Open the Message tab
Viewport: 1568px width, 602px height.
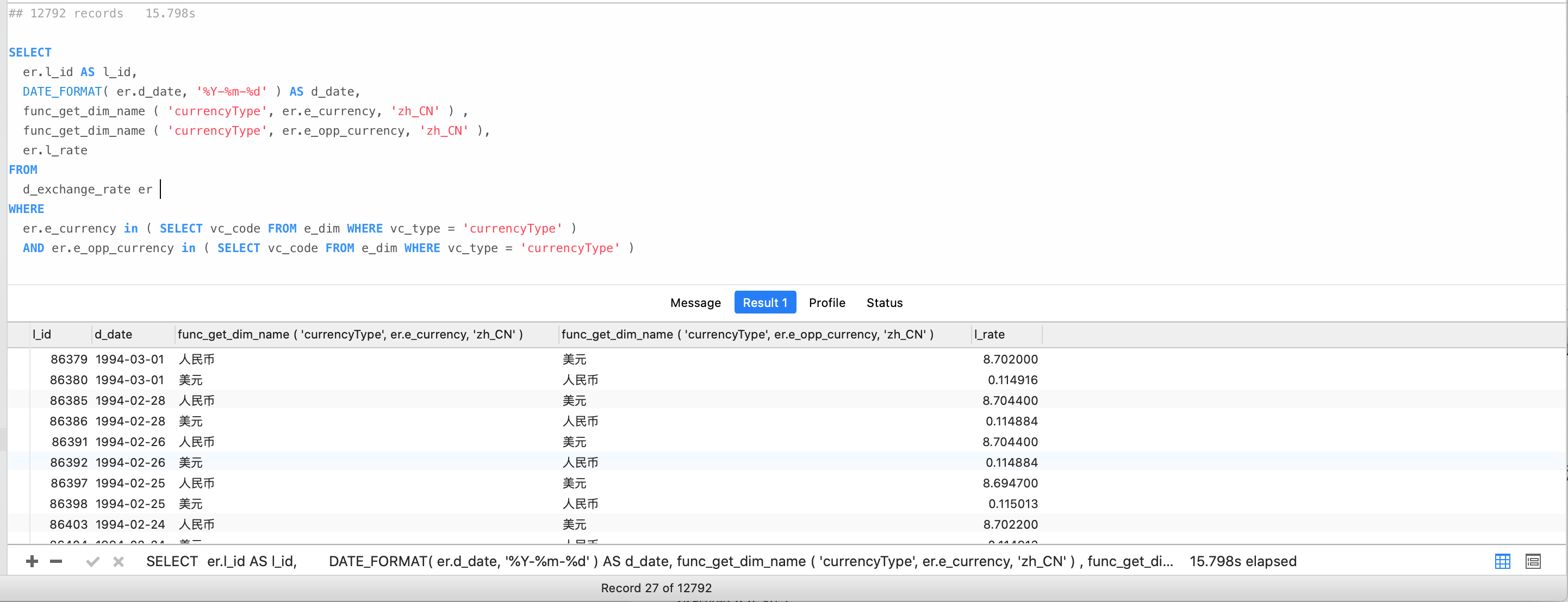(695, 303)
